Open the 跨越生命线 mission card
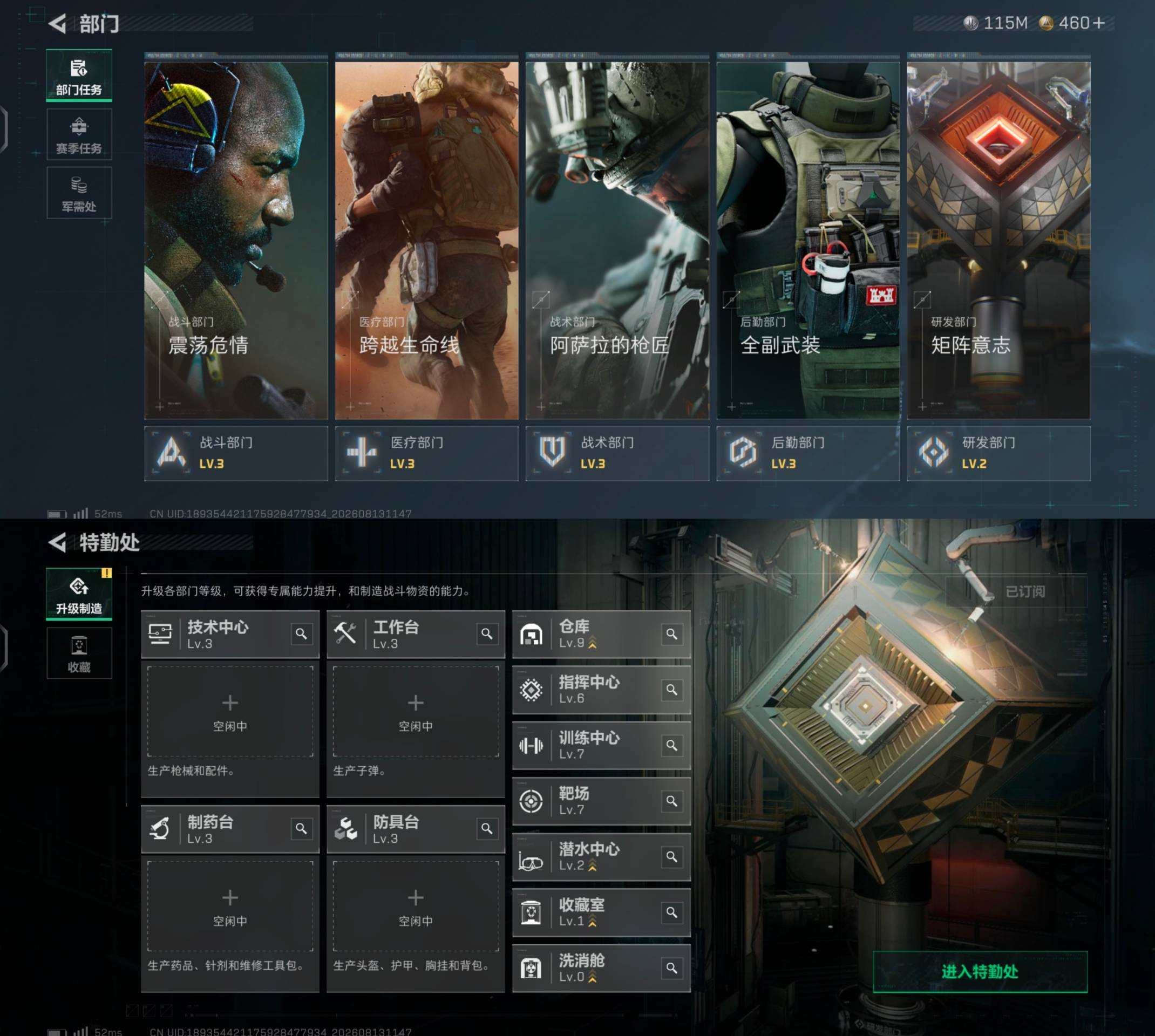 [426, 240]
